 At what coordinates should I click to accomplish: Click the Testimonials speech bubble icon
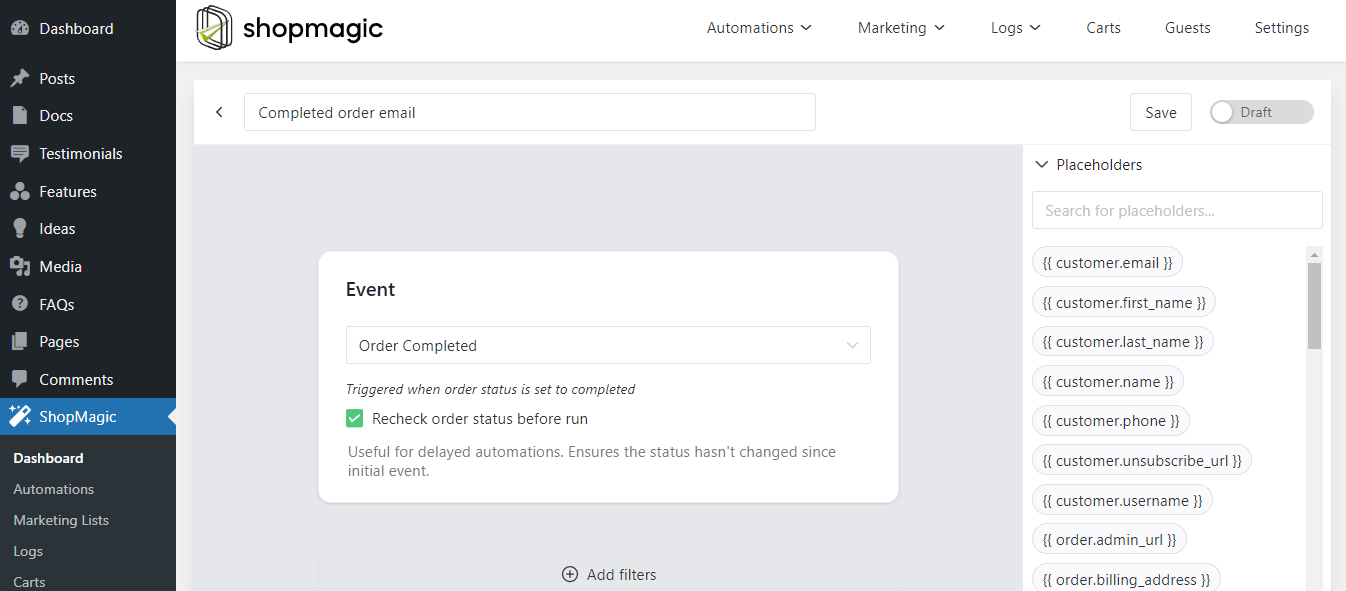coord(19,154)
